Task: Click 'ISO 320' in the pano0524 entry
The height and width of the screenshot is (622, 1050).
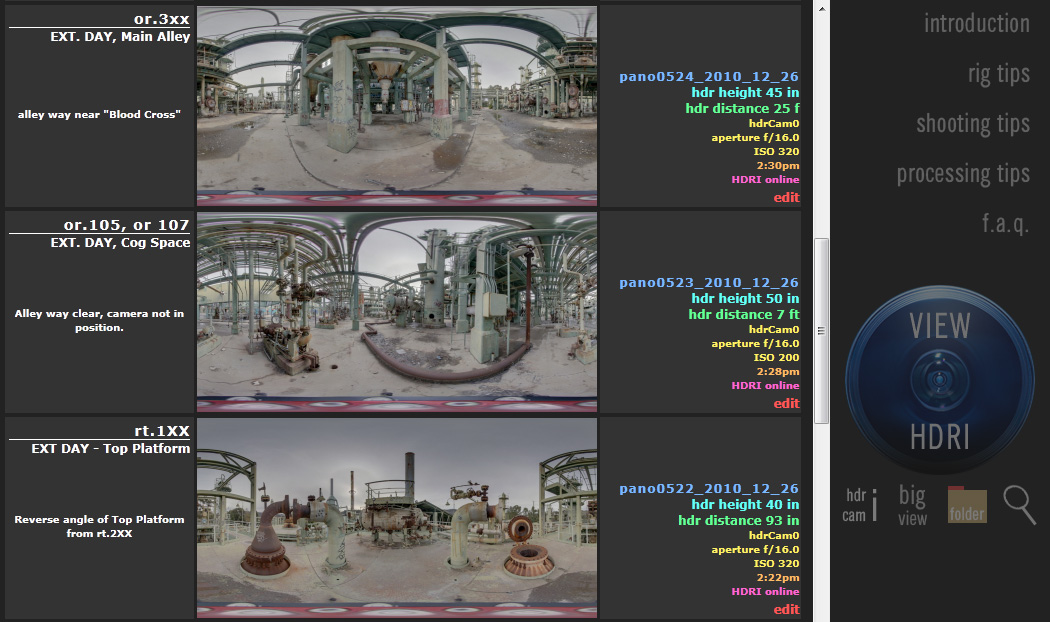Action: point(776,151)
